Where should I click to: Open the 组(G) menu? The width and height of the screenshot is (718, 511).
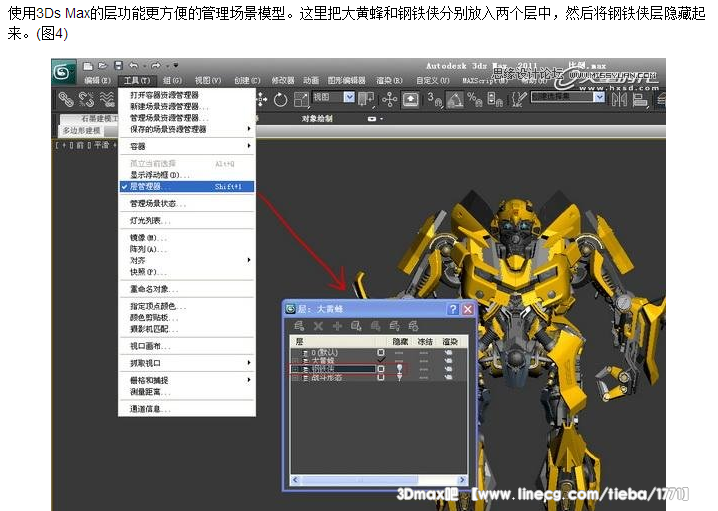[172, 80]
